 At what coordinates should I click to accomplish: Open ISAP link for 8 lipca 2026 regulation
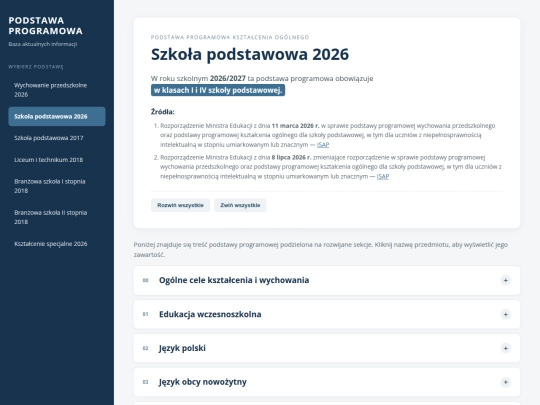383,176
